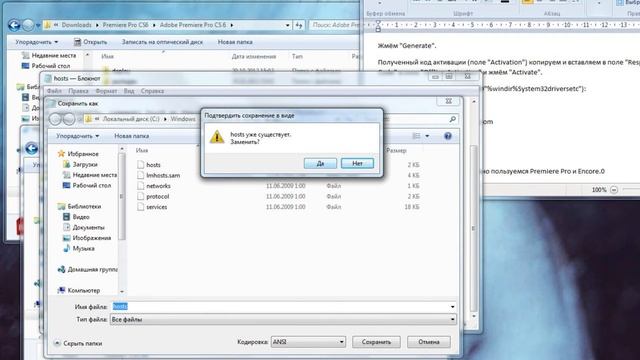Open Недавние места in Save As sidebar
This screenshot has height=360, width=640.
[90, 175]
